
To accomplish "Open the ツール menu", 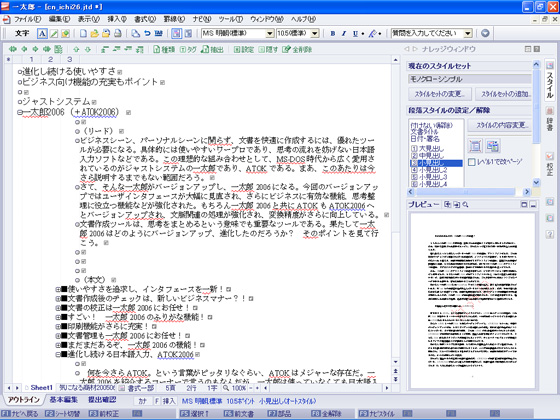I will click(231, 19).
